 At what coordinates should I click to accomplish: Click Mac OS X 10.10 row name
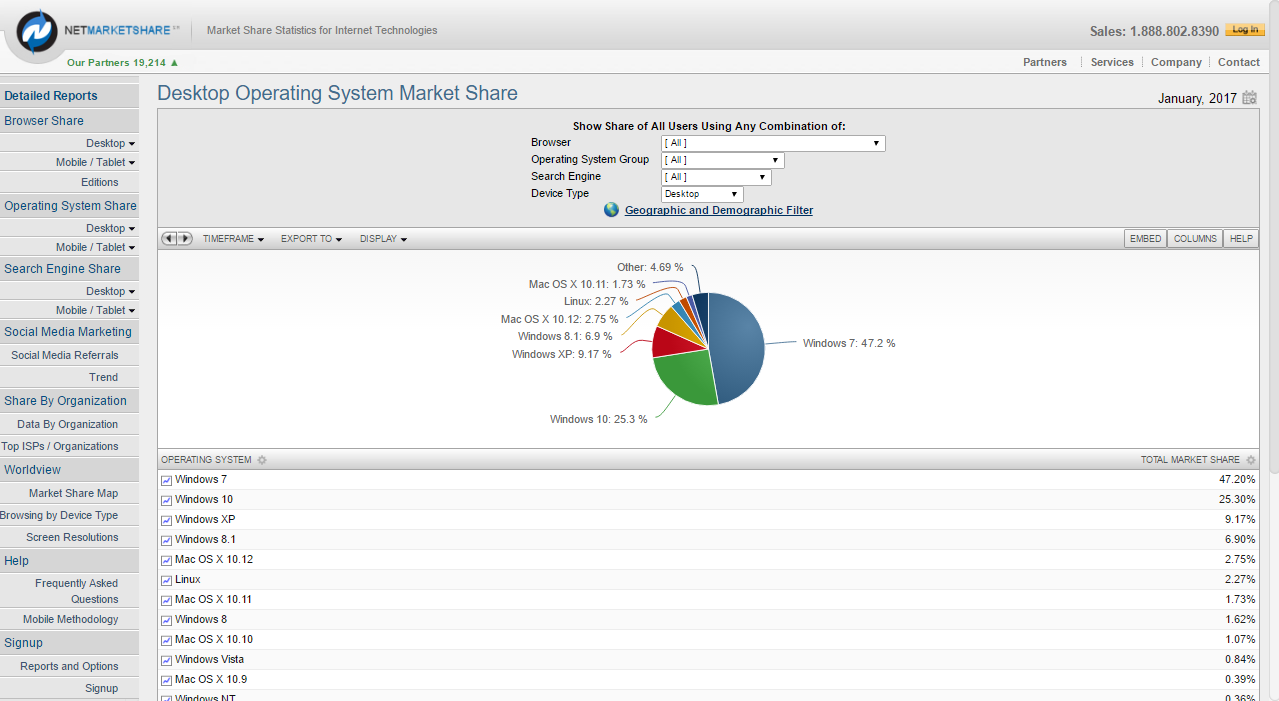[x=214, y=639]
